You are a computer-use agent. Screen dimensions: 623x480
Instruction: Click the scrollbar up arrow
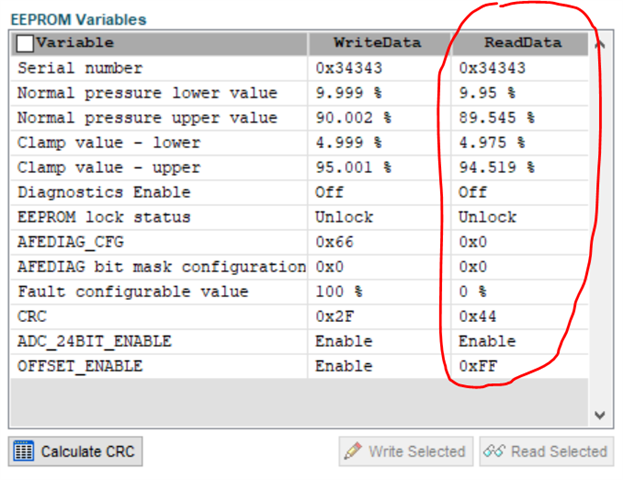pos(600,44)
